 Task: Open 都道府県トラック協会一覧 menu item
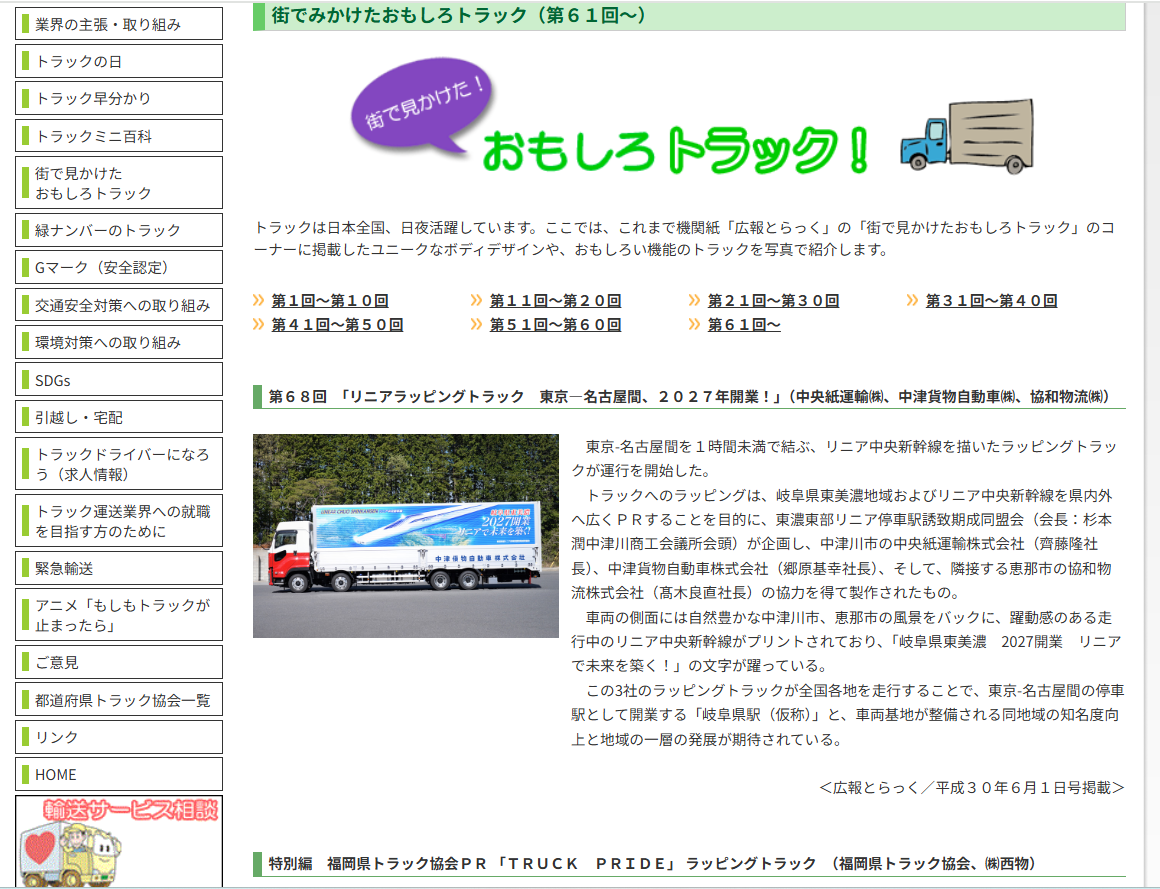pyautogui.click(x=119, y=700)
